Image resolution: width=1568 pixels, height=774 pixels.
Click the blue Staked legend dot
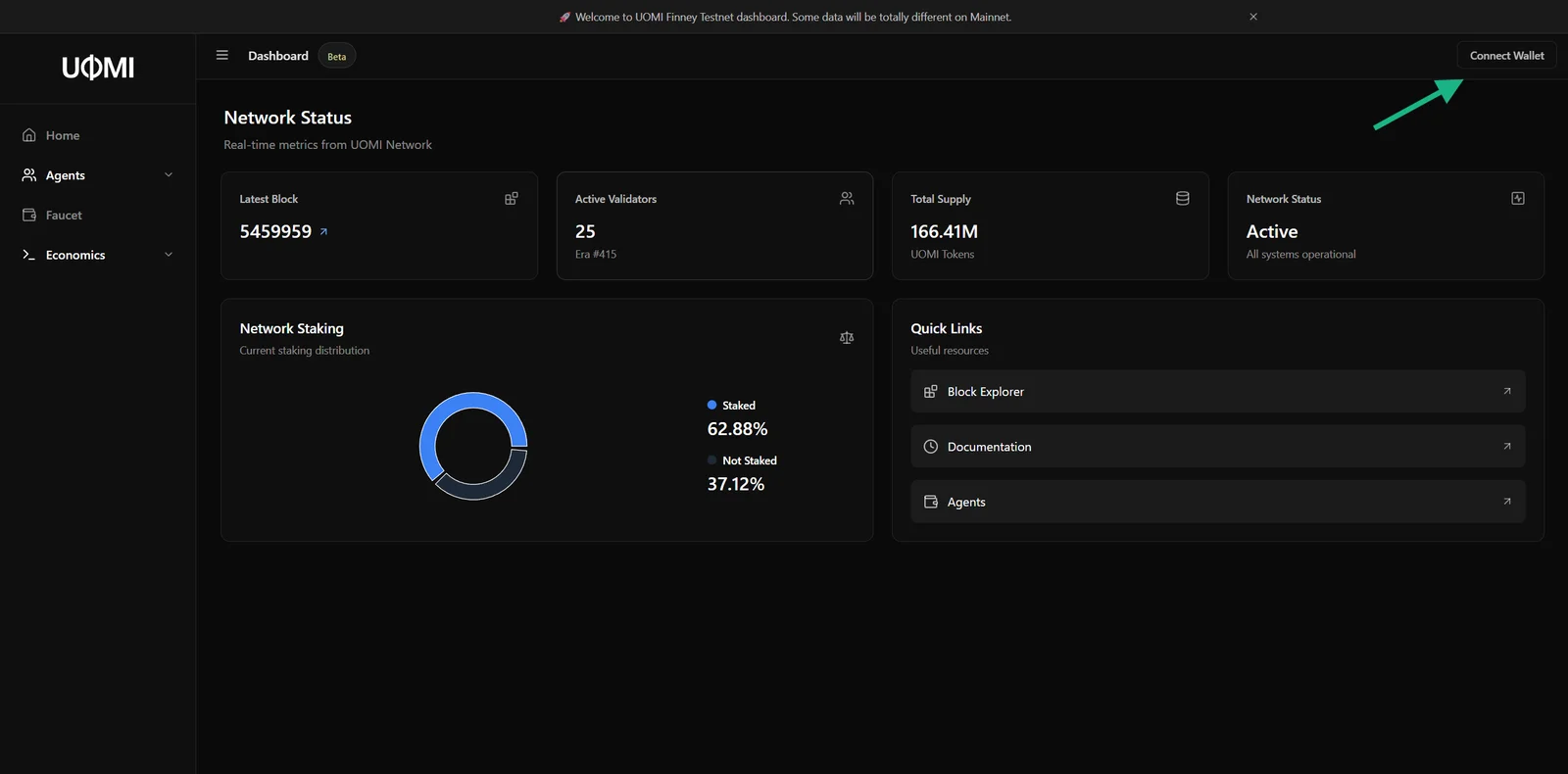point(712,405)
